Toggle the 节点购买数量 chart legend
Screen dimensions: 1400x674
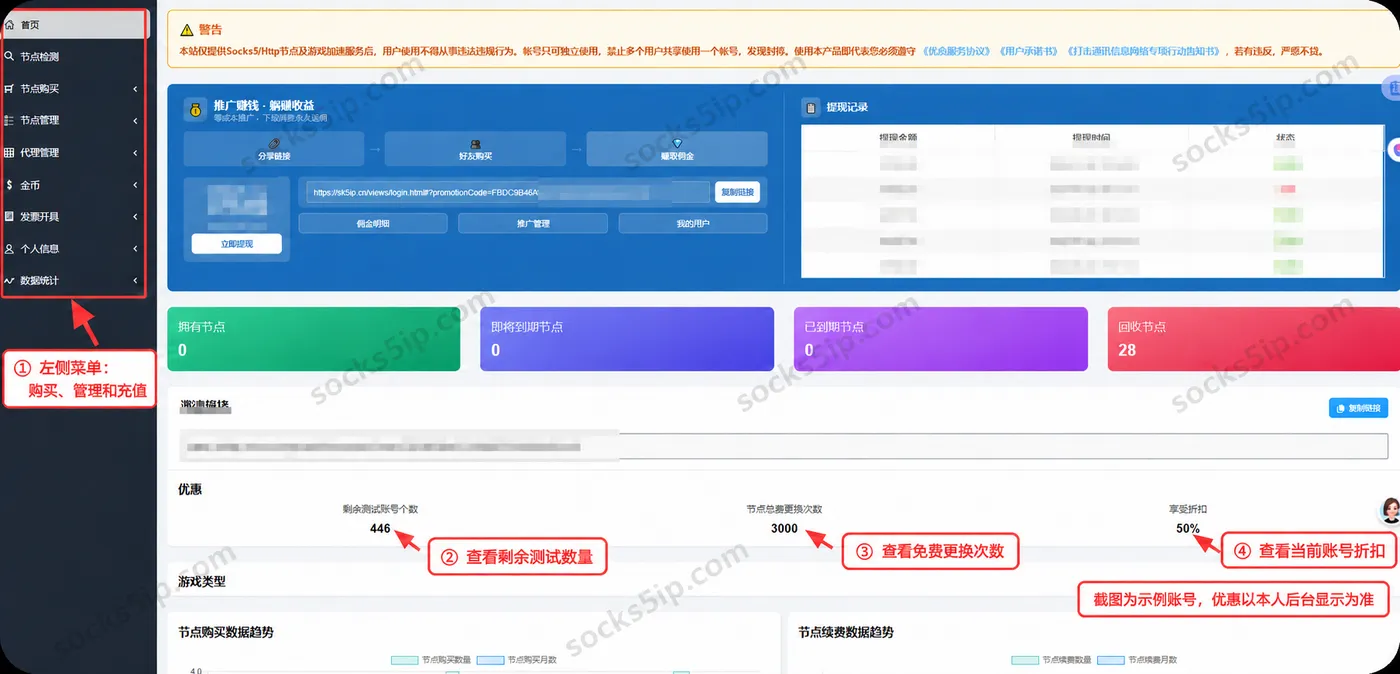pyautogui.click(x=430, y=660)
